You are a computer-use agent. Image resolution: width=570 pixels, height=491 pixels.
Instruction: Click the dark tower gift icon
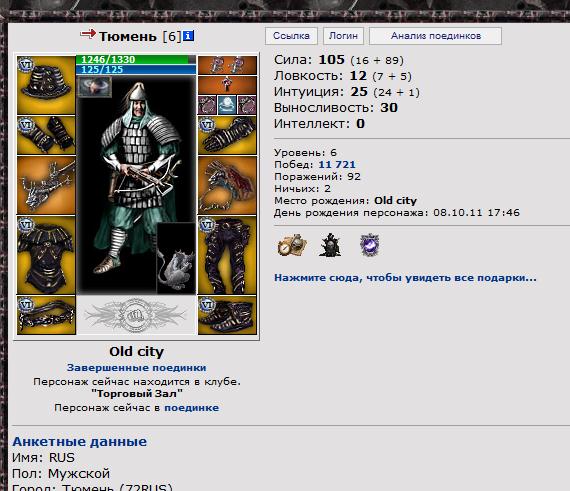point(330,245)
